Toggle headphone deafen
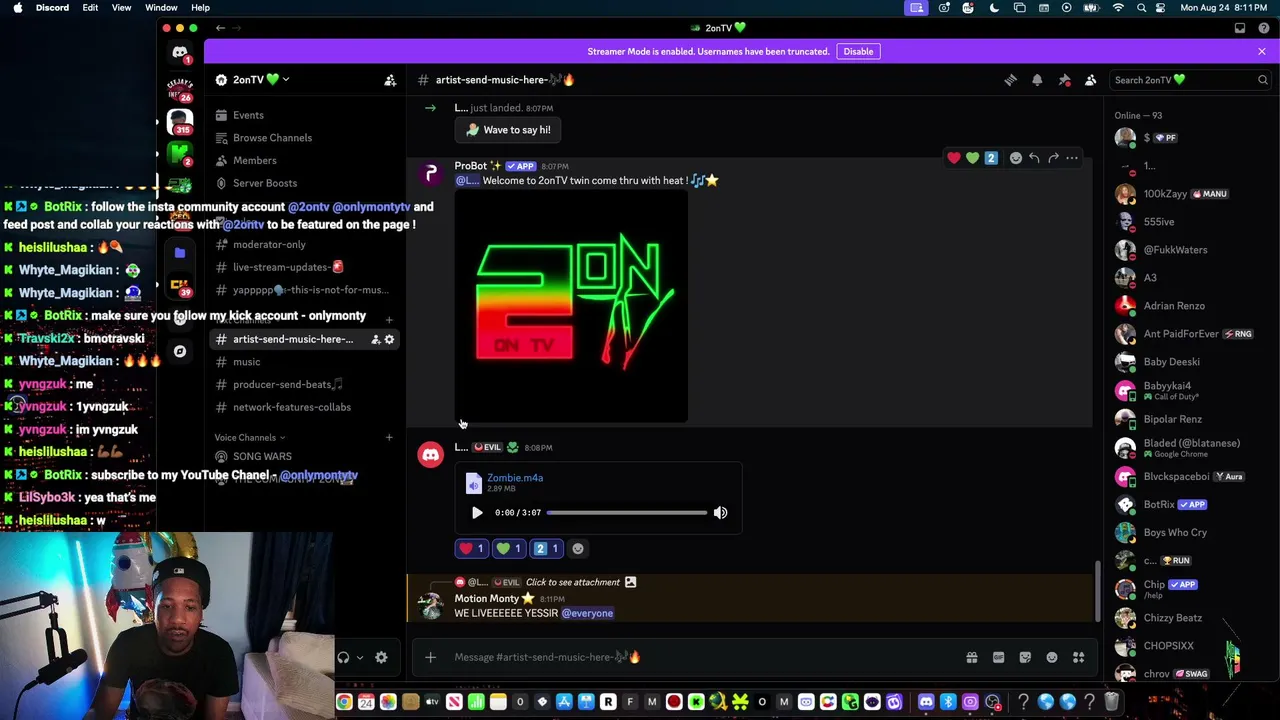 tap(343, 657)
